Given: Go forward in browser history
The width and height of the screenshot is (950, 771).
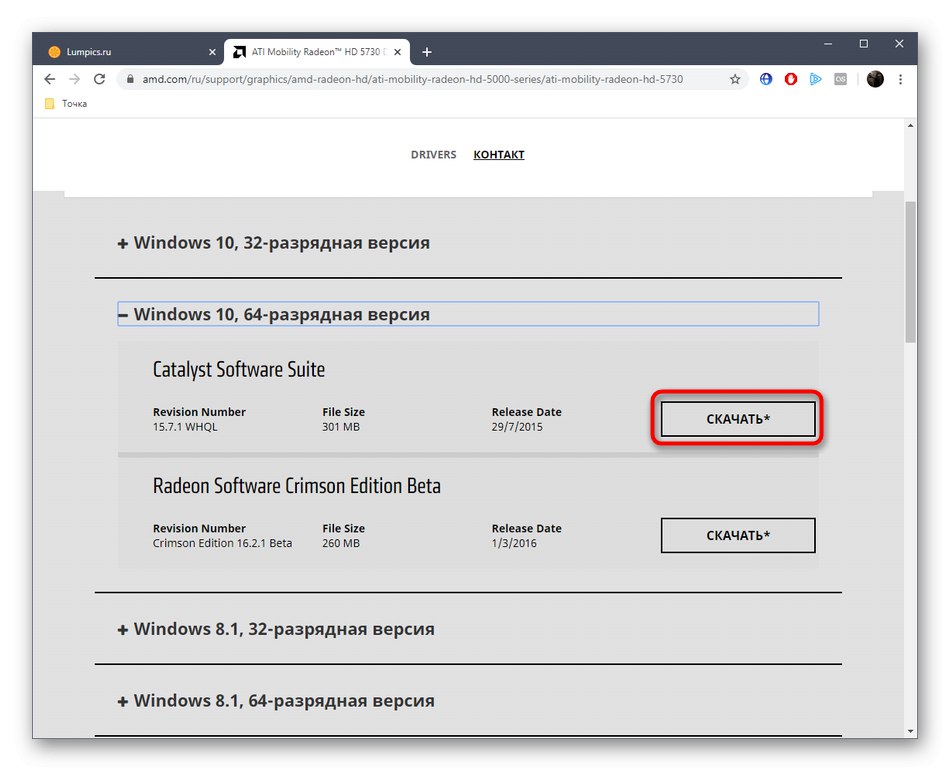Looking at the screenshot, I should pos(75,79).
